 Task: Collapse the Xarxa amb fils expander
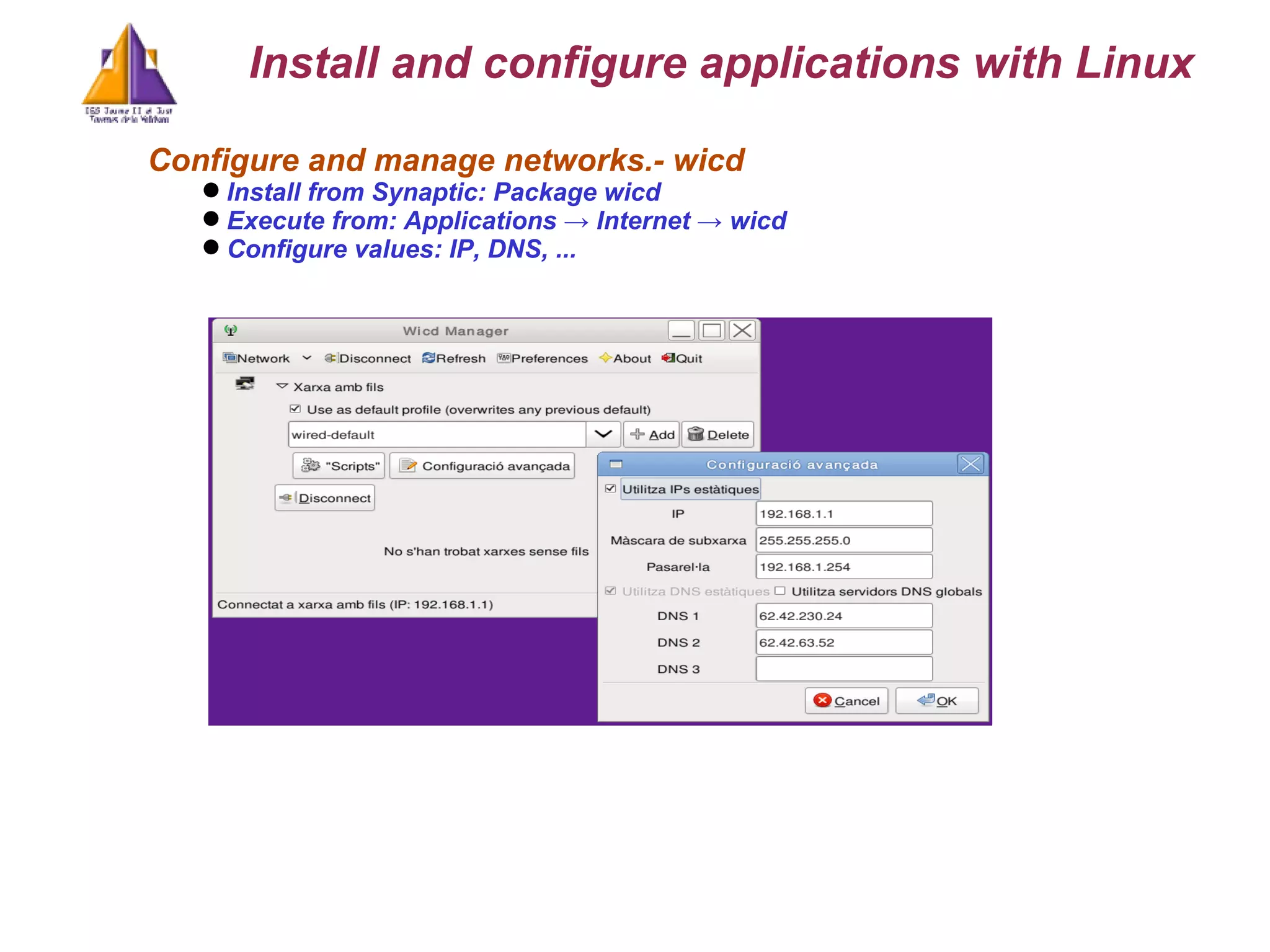point(282,386)
